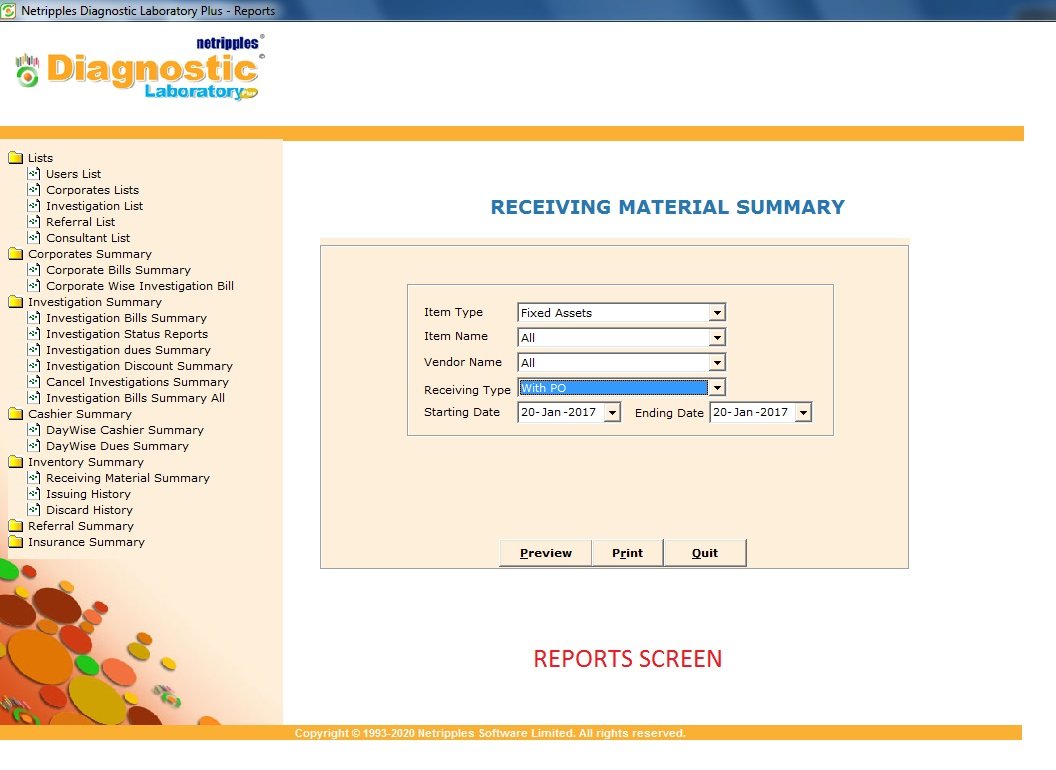Viewport: 1056px width, 770px height.
Task: Select Issuing History entry
Action: [x=88, y=494]
